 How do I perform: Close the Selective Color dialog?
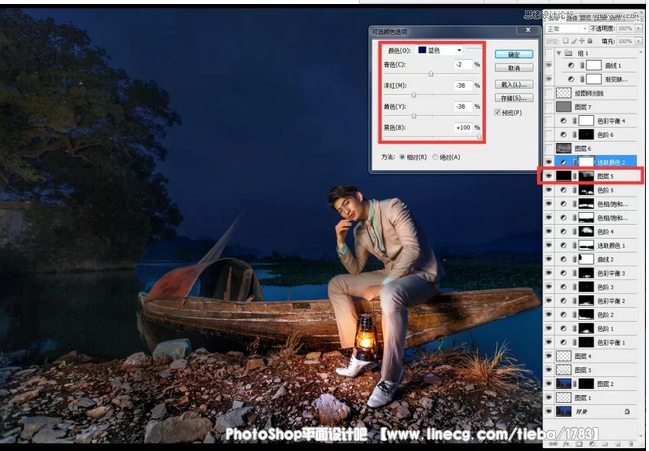click(528, 30)
